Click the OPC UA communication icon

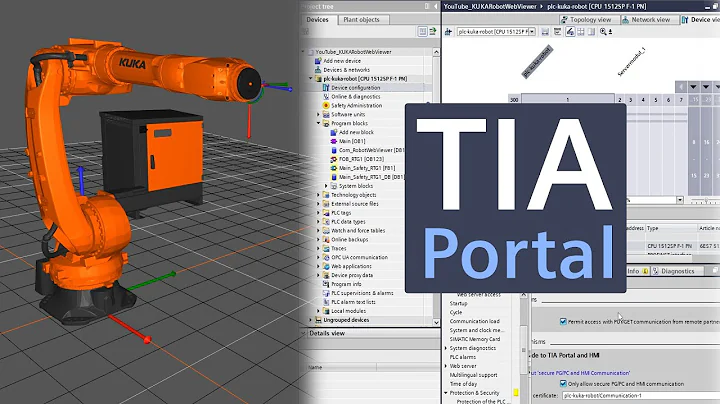click(326, 258)
